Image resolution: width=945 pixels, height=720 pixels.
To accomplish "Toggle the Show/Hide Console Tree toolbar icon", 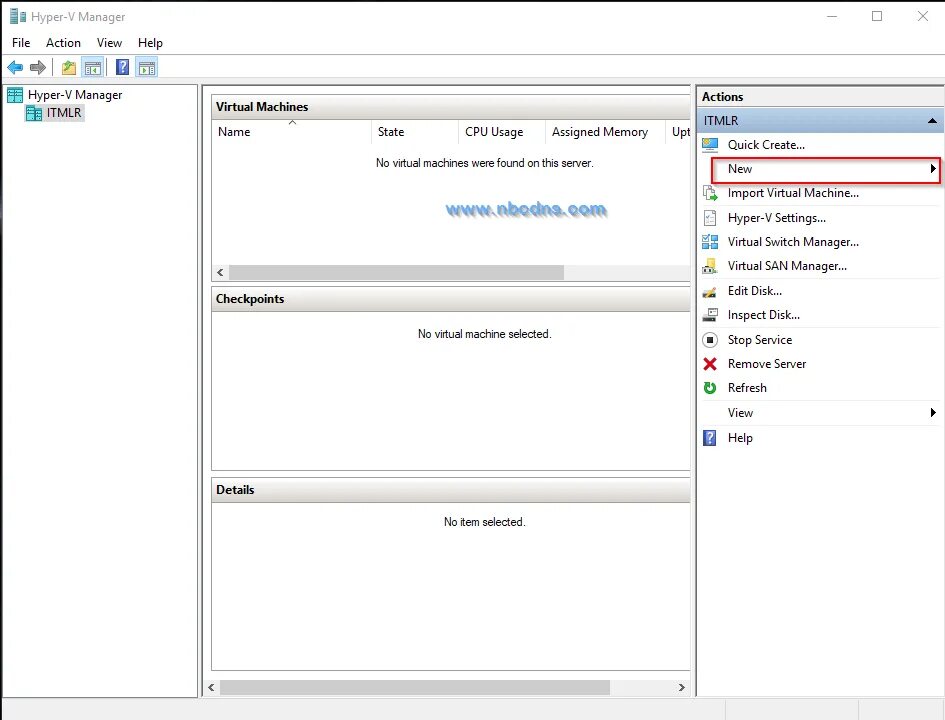I will coord(93,67).
